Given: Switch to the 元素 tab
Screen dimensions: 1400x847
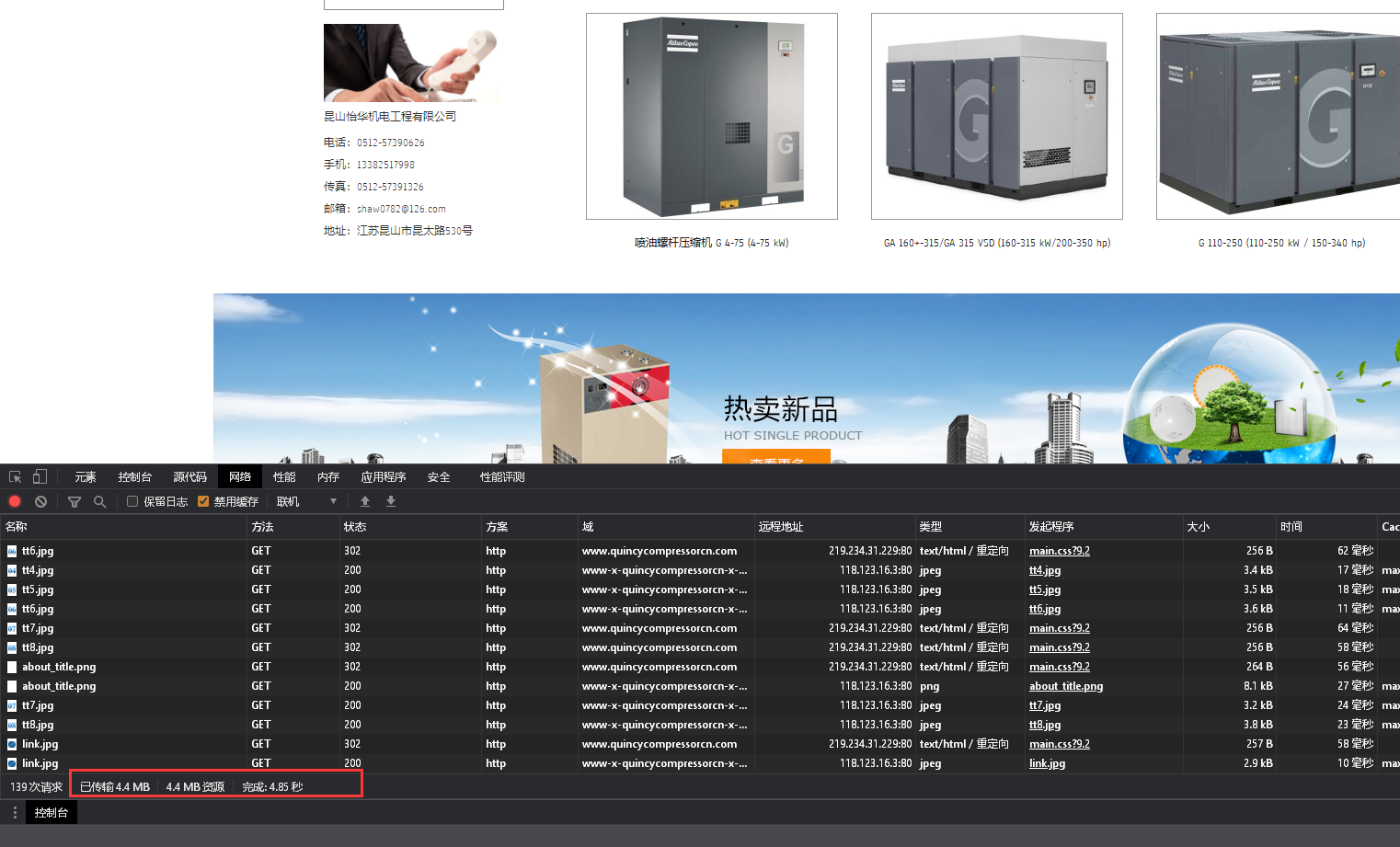Looking at the screenshot, I should coord(86,476).
